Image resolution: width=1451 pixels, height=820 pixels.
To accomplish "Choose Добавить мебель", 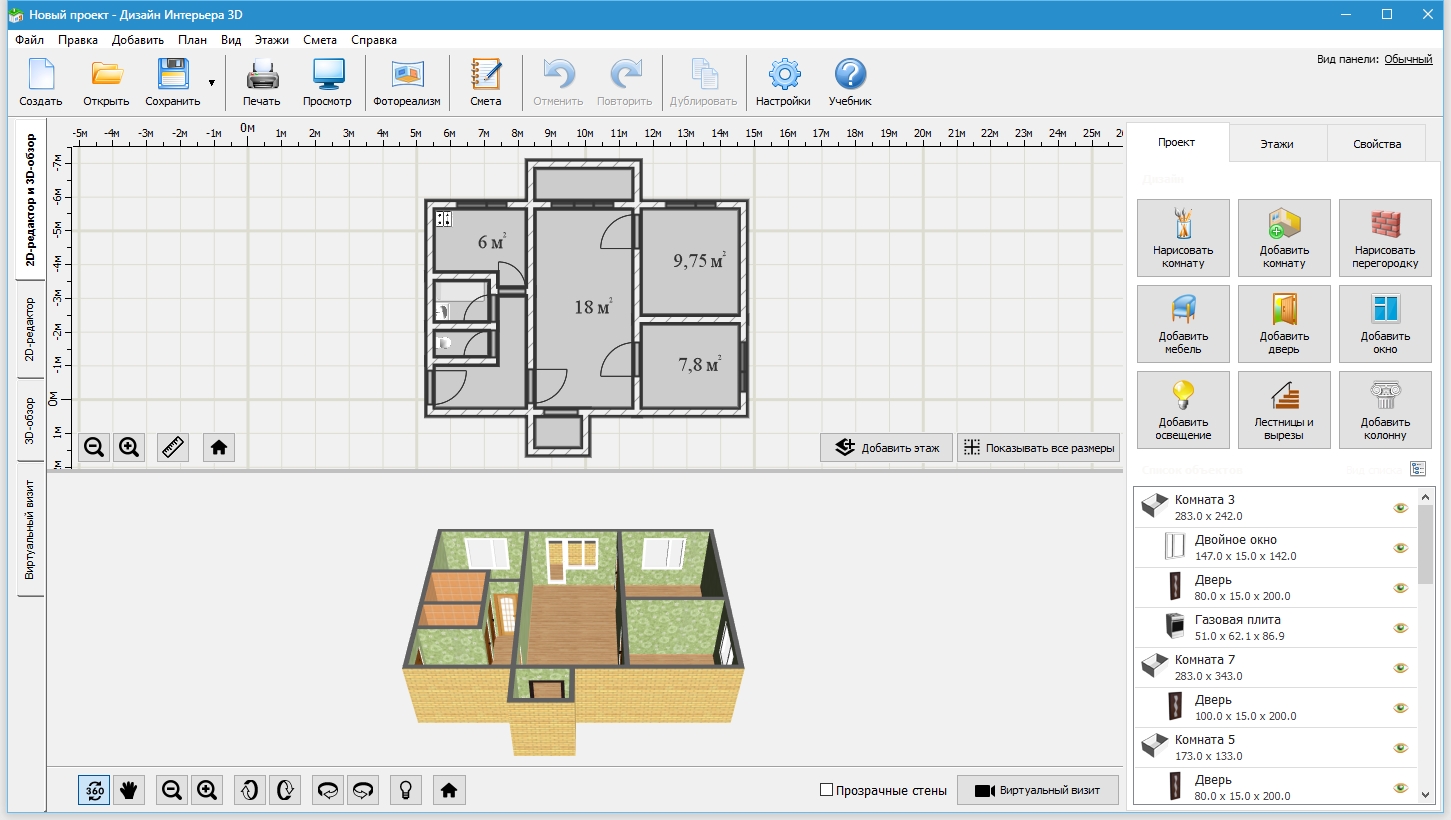I will coord(1183,324).
